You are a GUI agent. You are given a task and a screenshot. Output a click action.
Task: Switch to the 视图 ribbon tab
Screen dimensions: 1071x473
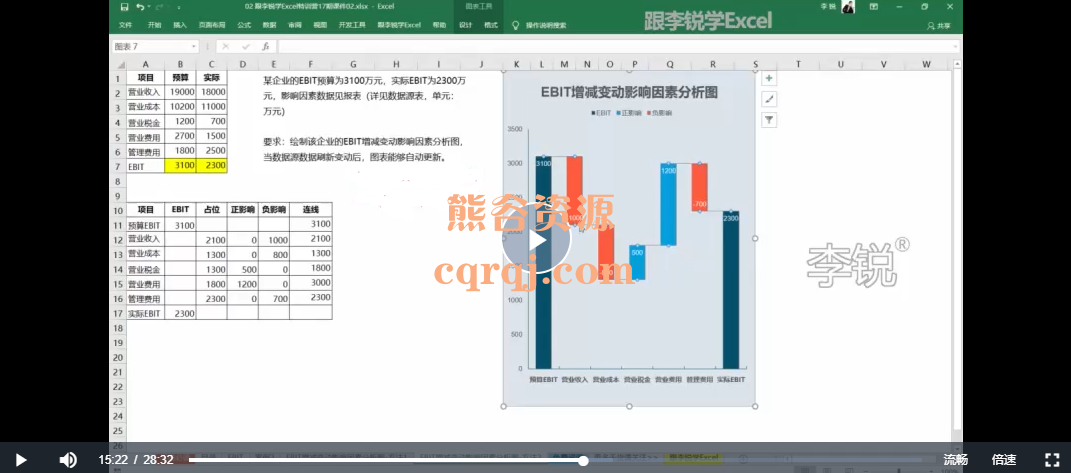320,25
